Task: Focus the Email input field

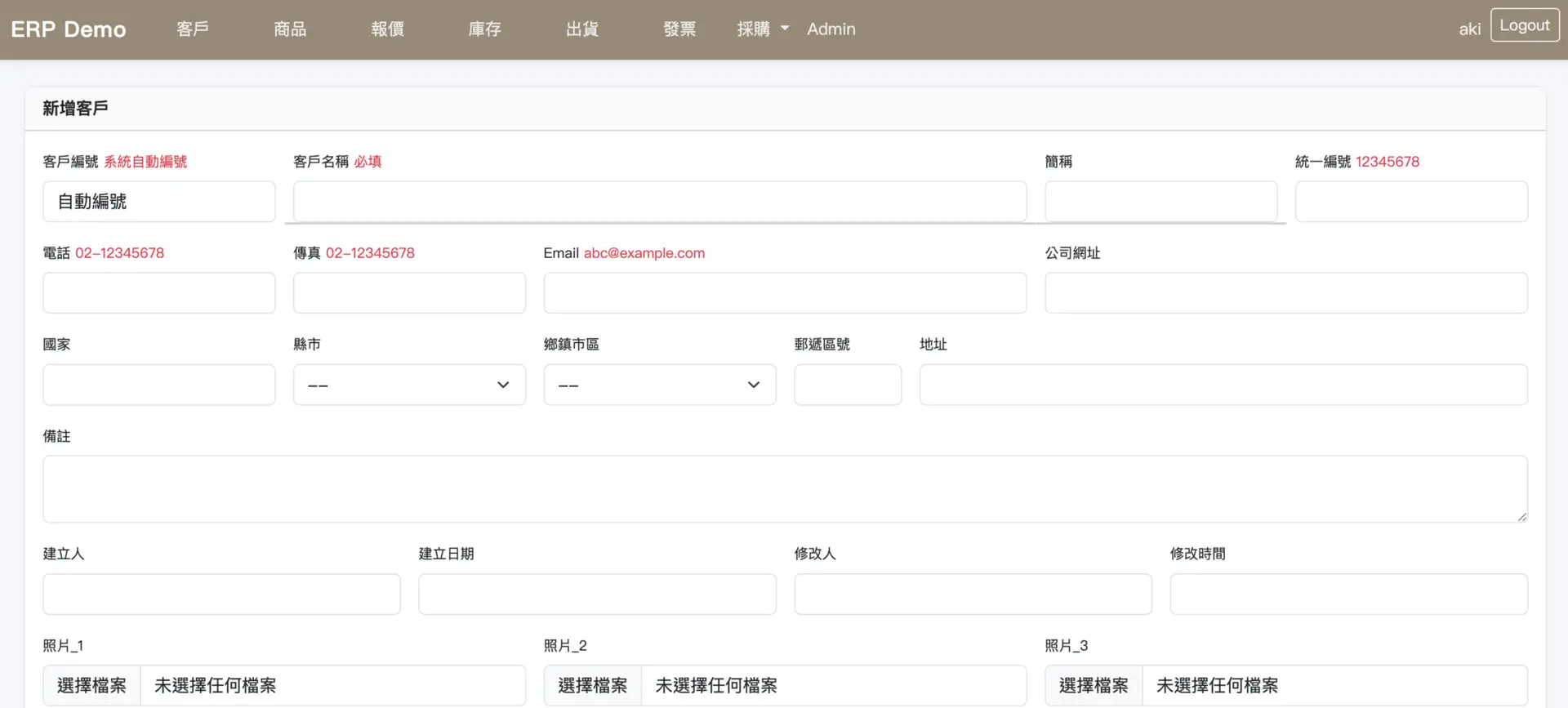Action: pyautogui.click(x=785, y=293)
